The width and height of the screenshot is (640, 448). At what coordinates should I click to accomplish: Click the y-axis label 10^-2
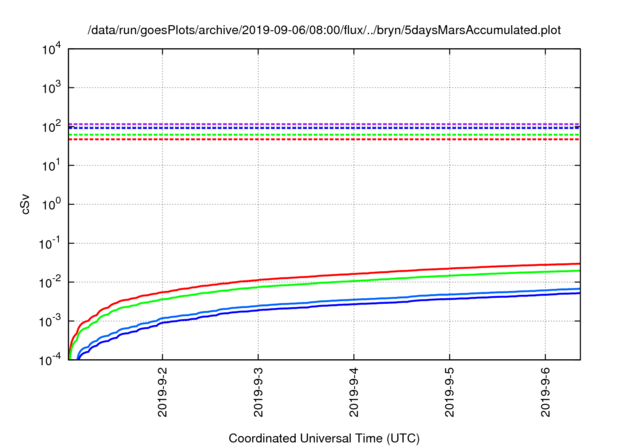tap(50, 282)
